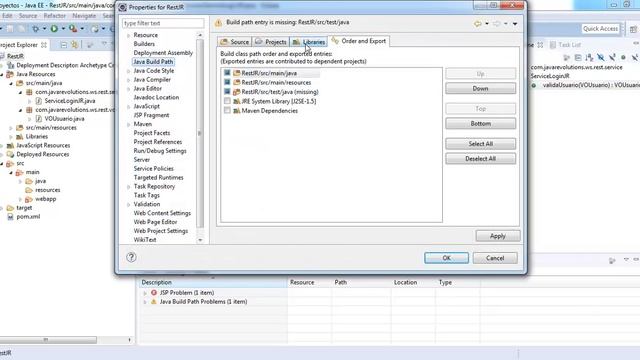Open the Source tab
This screenshot has width=640, height=360.
[x=234, y=42]
